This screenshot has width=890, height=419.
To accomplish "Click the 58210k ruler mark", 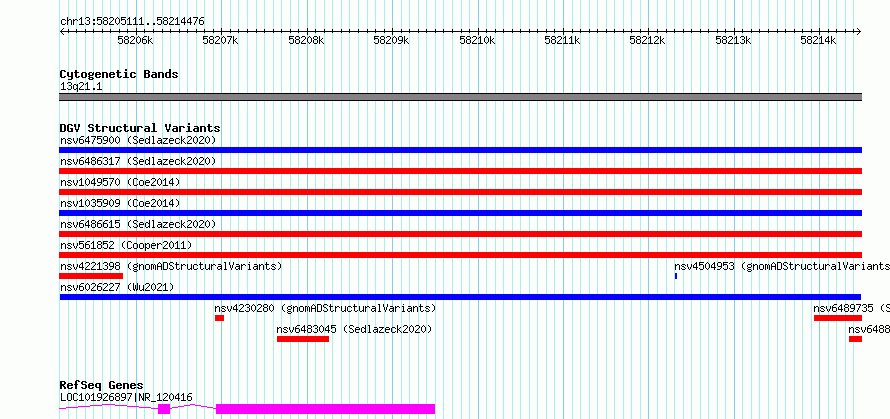I will [477, 40].
